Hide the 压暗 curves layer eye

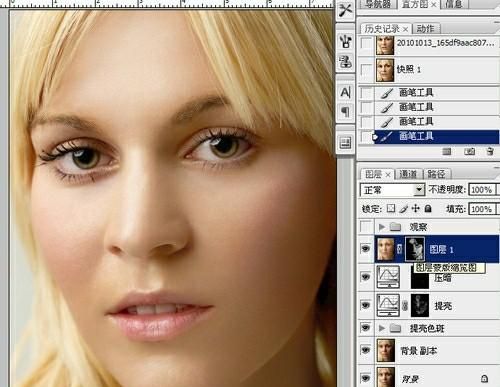tap(366, 277)
